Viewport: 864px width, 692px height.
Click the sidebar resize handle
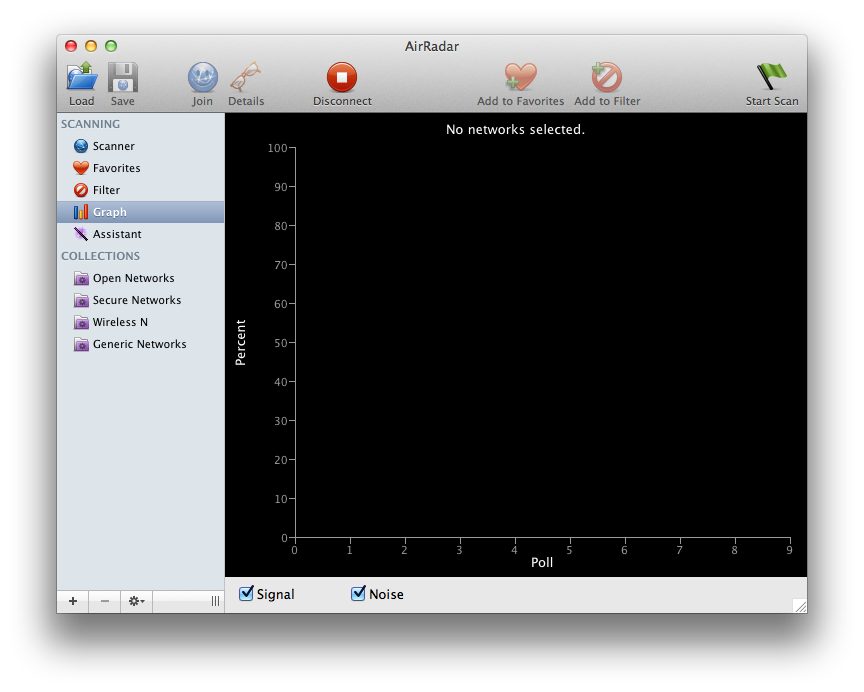pyautogui.click(x=214, y=601)
